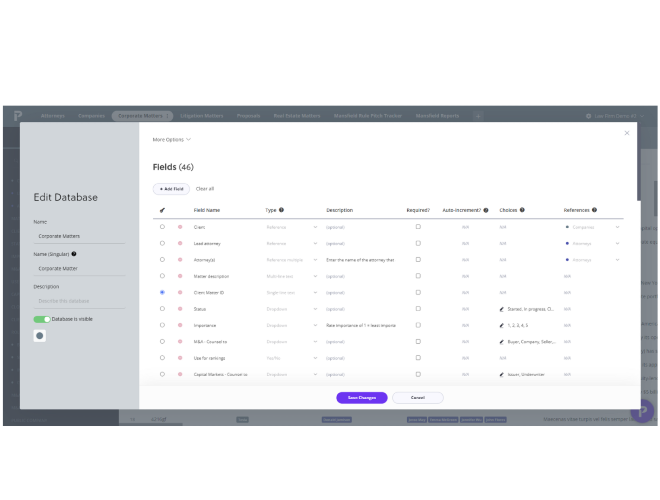660x500 pixels.
Task: Check Required box for Importance field
Action: tap(418, 325)
